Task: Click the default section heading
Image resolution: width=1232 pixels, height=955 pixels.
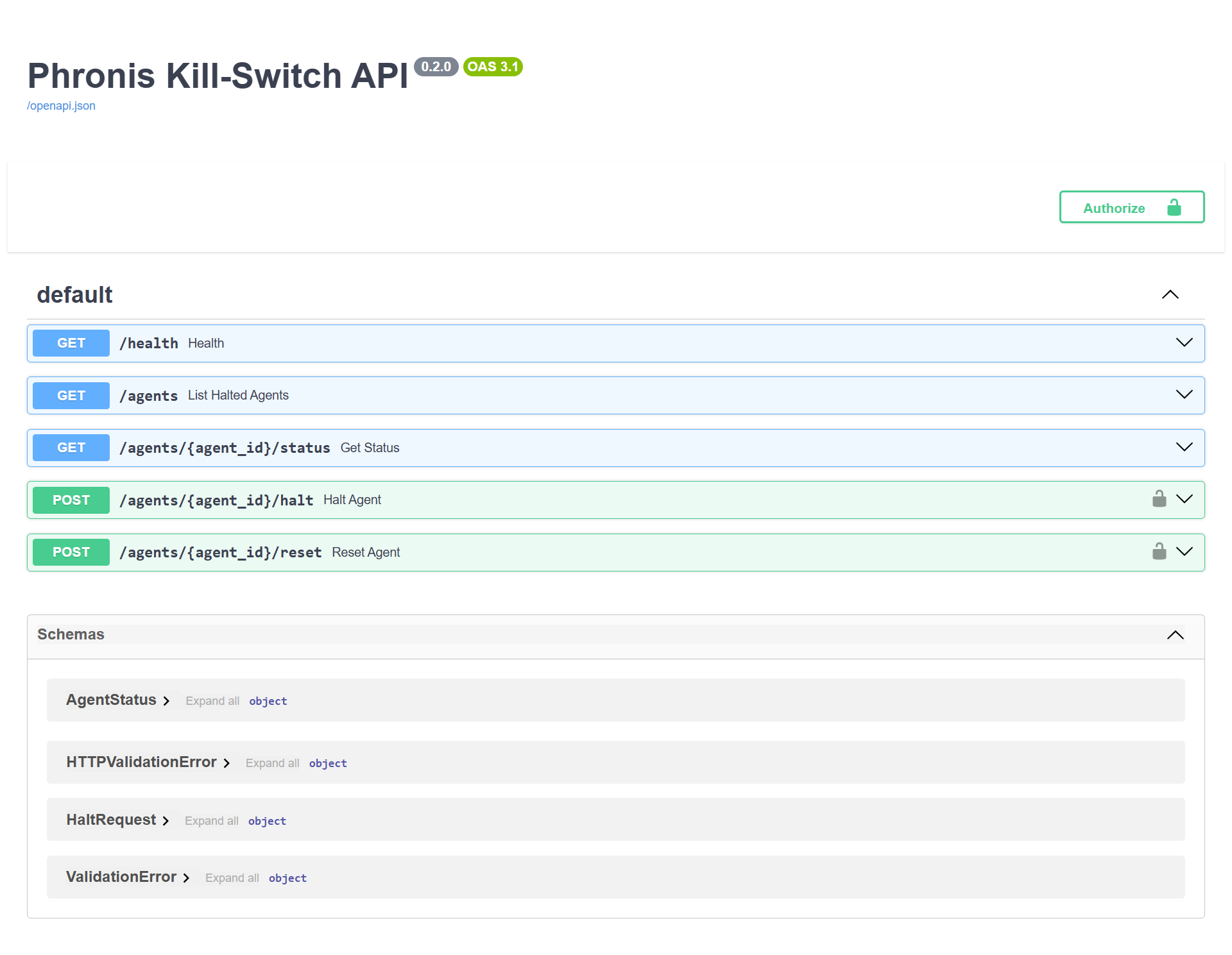Action: (74, 295)
